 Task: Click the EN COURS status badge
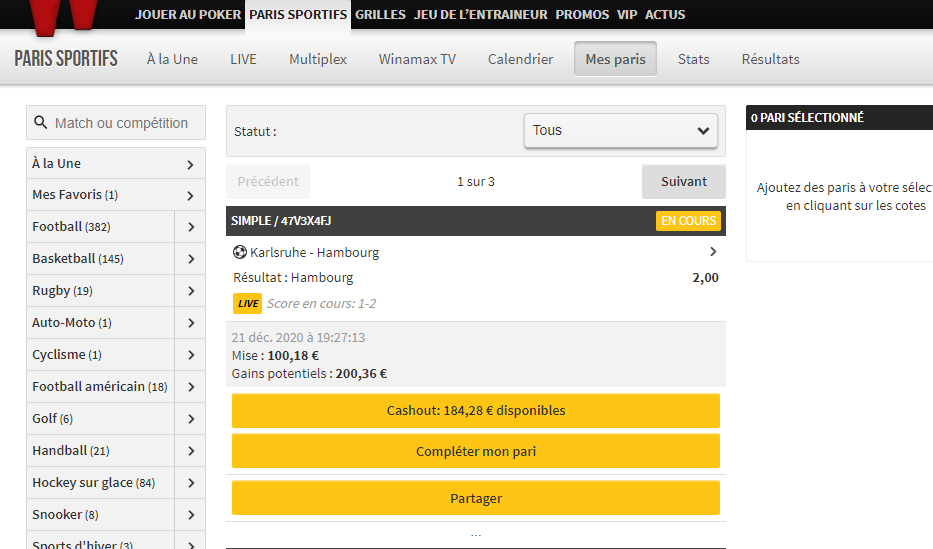688,221
